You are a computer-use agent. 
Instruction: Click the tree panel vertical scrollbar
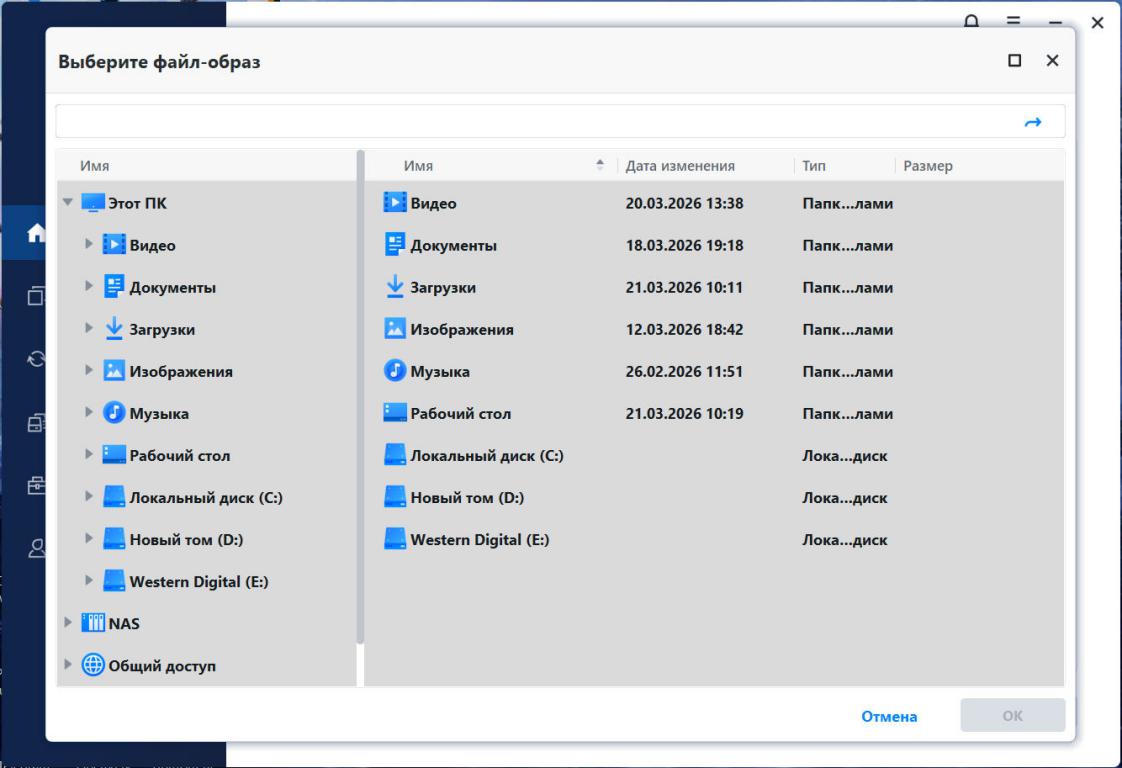pos(360,400)
